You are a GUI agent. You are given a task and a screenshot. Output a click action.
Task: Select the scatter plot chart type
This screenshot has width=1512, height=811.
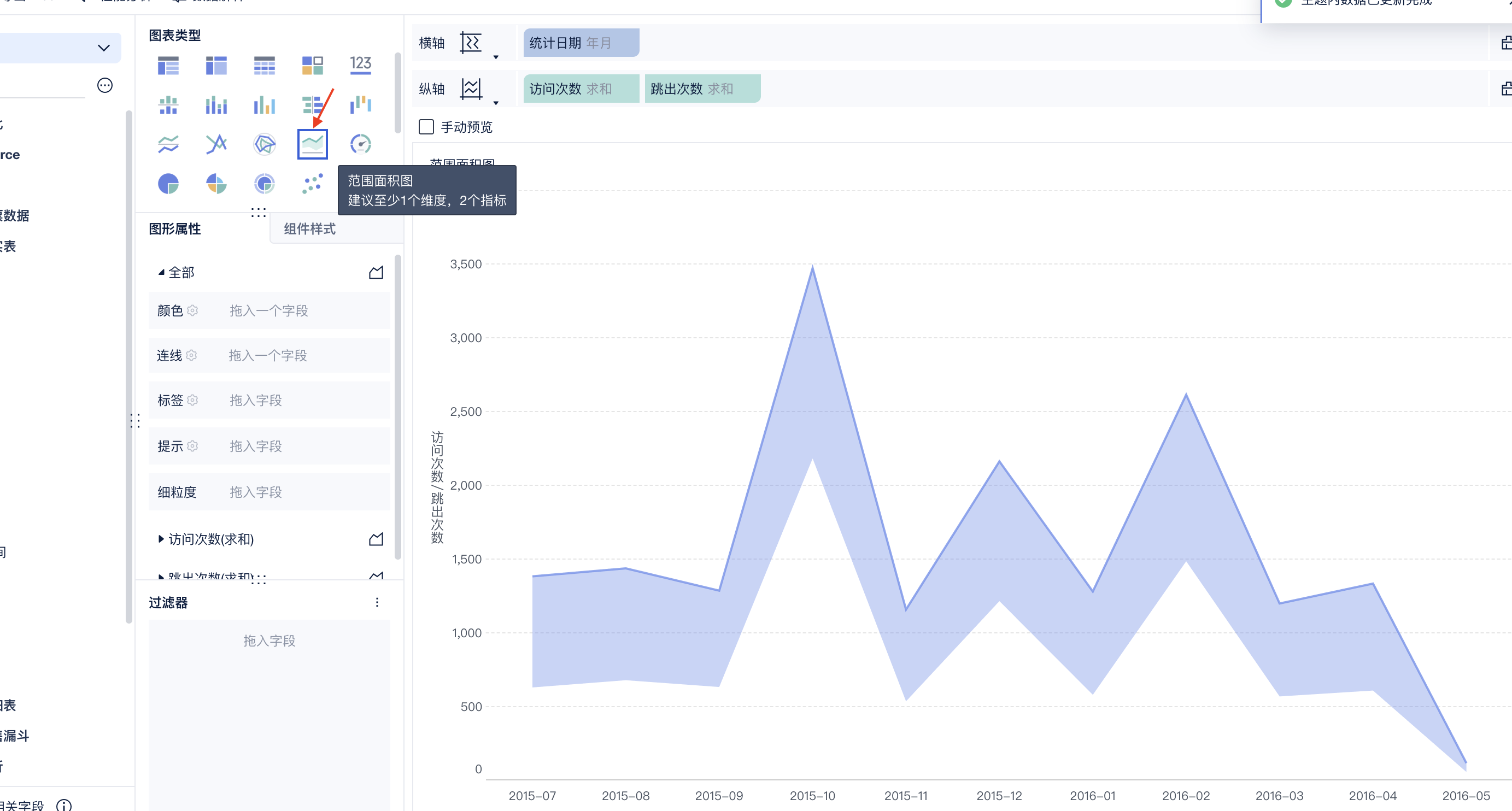click(312, 184)
